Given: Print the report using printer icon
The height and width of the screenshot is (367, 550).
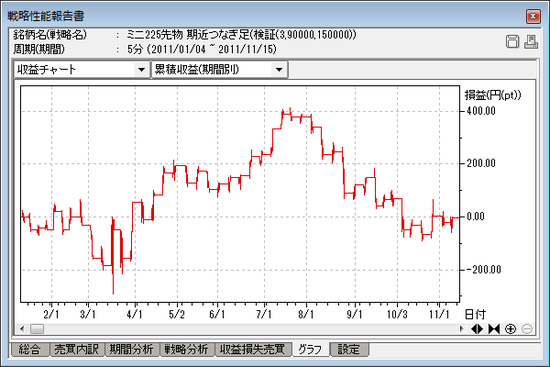Looking at the screenshot, I should (531, 42).
